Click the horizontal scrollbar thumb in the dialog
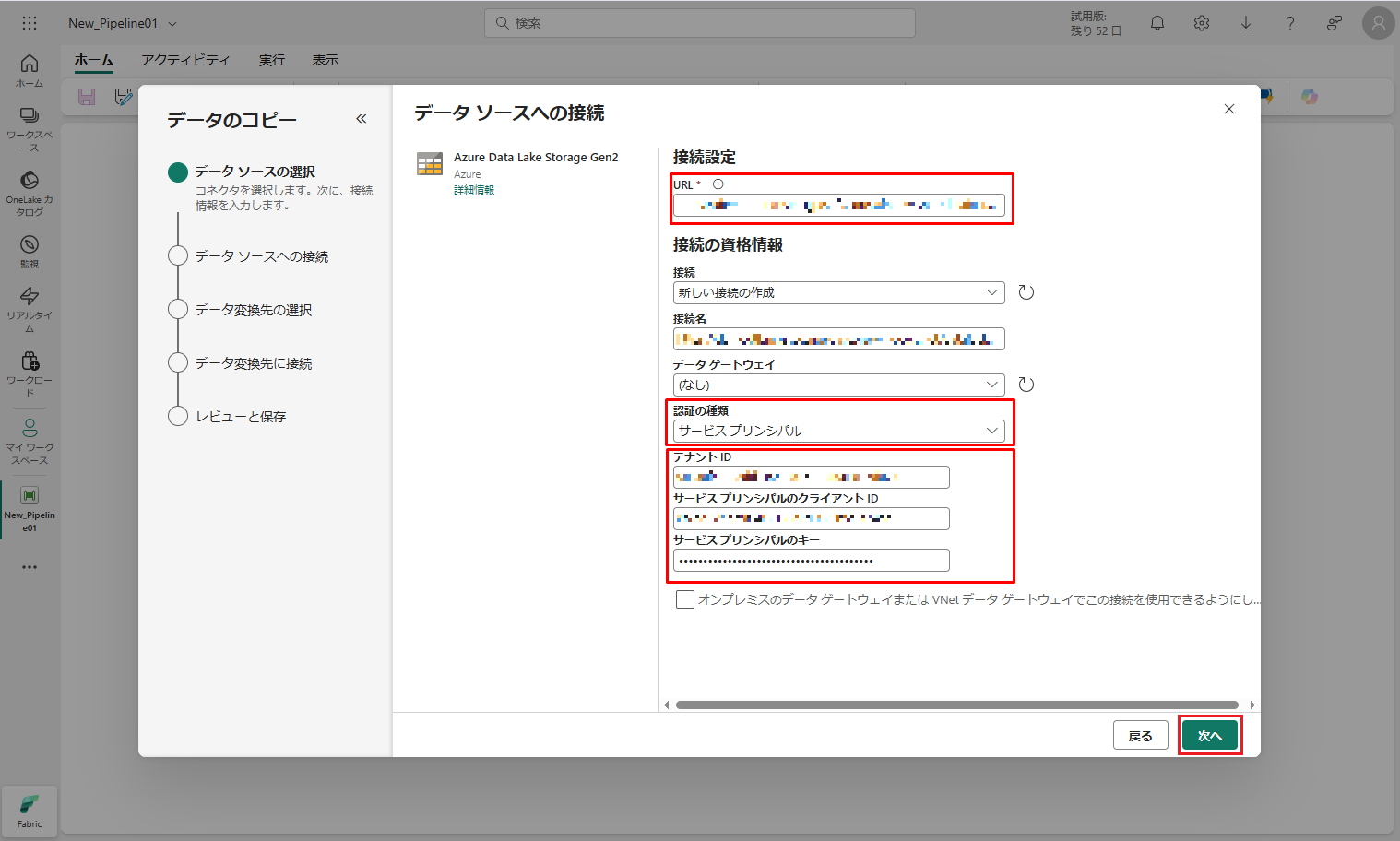This screenshot has width=1400, height=841. coord(957,705)
